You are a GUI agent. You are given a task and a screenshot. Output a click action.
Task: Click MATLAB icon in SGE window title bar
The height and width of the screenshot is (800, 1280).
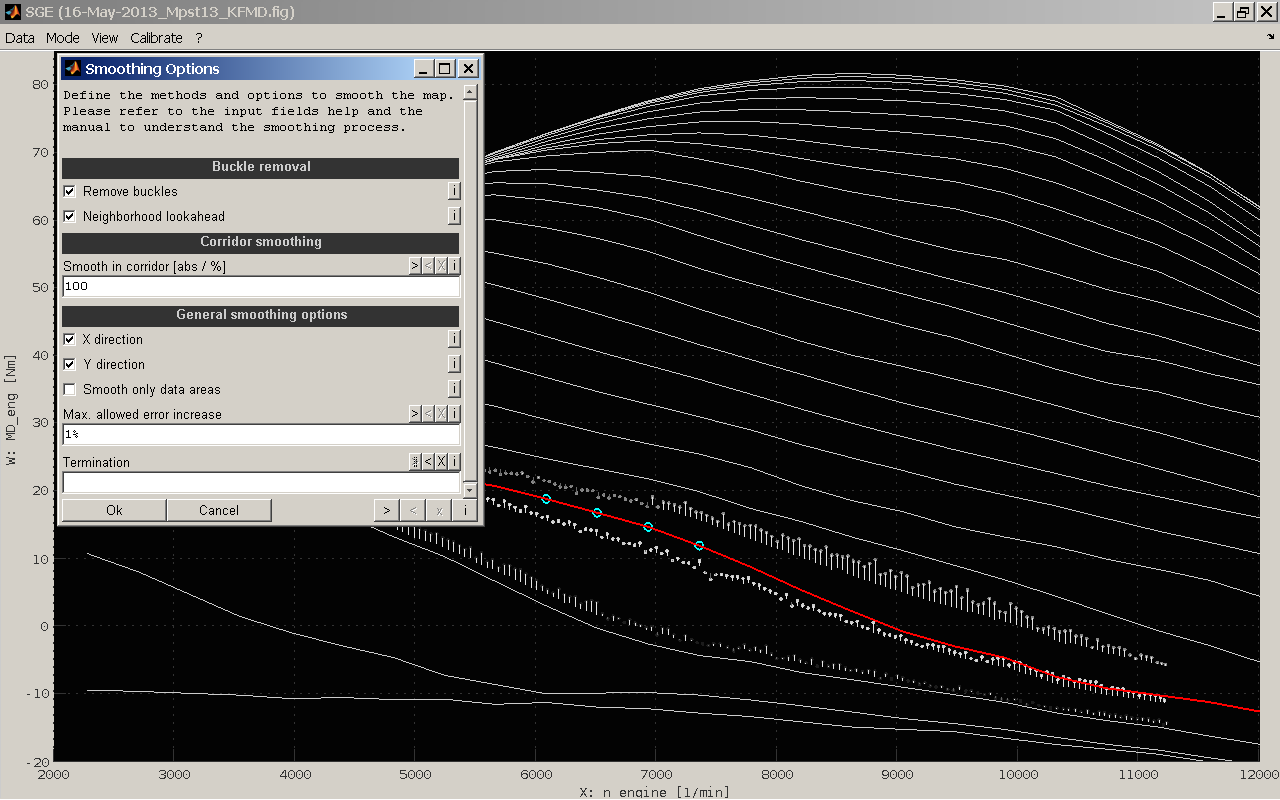point(11,12)
